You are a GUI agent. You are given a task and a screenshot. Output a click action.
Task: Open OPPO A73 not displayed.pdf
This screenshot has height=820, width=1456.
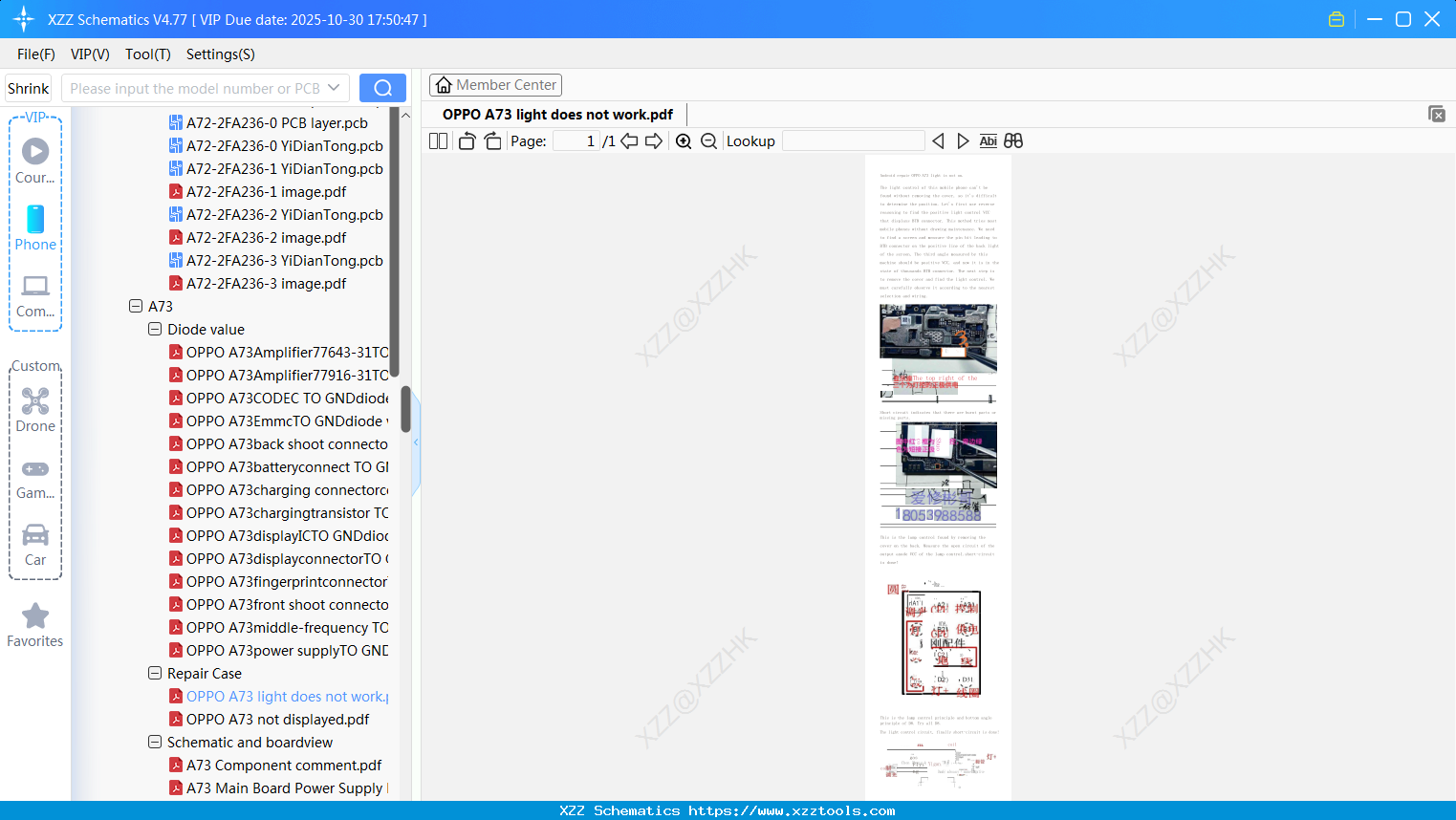pyautogui.click(x=270, y=719)
